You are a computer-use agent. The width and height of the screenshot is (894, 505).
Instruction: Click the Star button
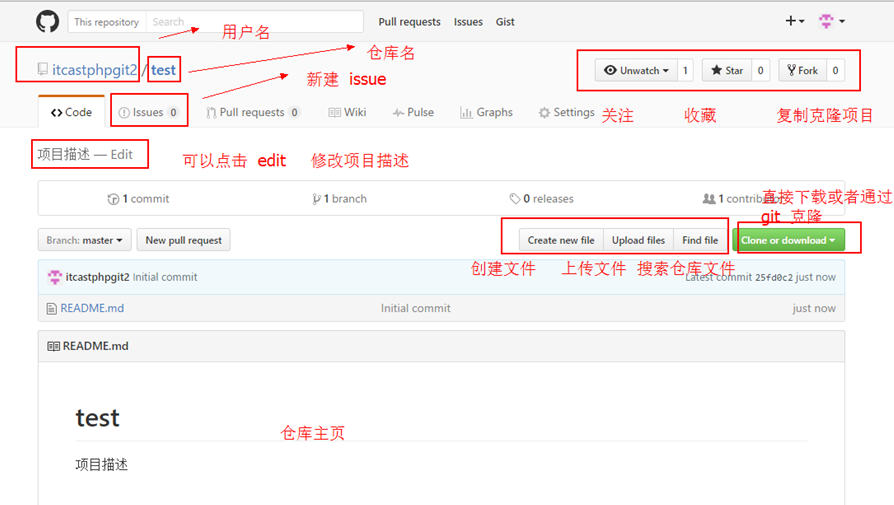click(x=727, y=71)
